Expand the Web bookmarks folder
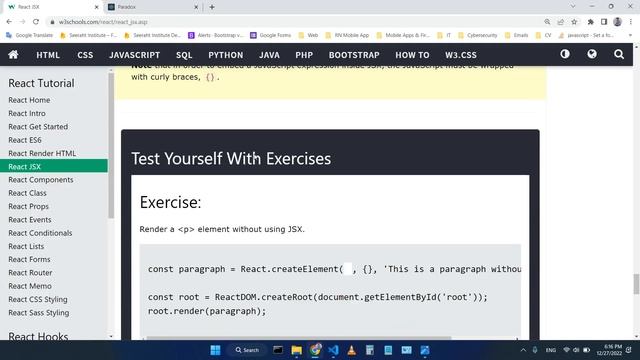This screenshot has height=360, width=640. (x=308, y=35)
